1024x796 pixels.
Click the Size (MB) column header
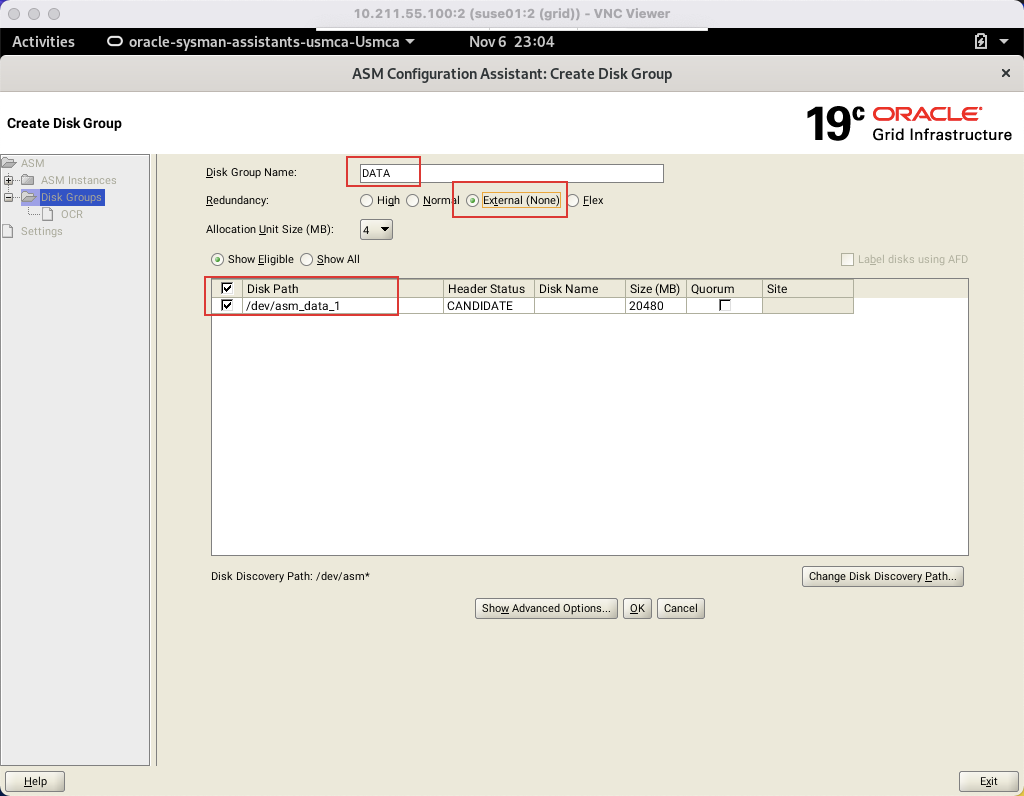(655, 289)
